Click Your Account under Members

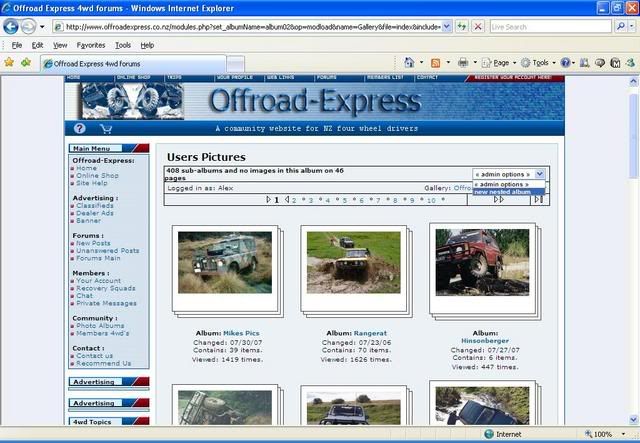click(98, 280)
